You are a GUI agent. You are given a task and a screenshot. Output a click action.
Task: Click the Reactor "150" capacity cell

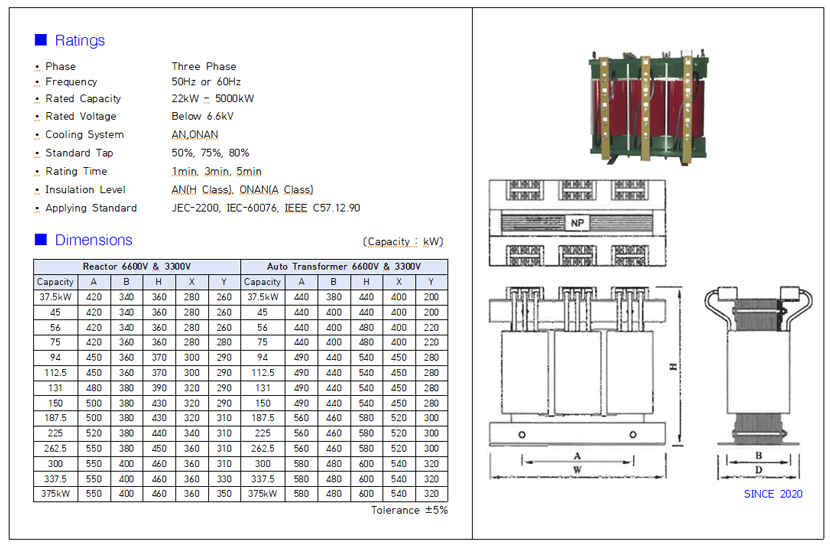click(x=55, y=403)
